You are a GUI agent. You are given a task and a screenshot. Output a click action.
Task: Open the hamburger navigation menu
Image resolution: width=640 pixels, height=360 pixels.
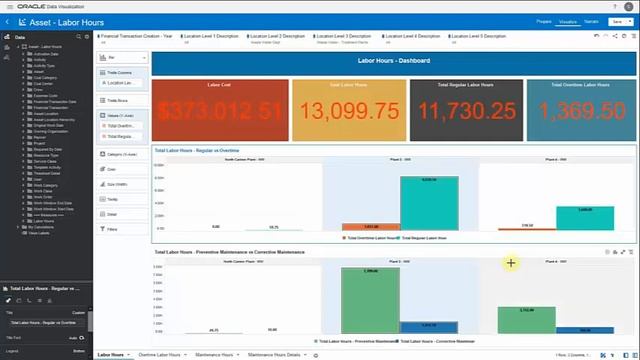click(x=10, y=7)
